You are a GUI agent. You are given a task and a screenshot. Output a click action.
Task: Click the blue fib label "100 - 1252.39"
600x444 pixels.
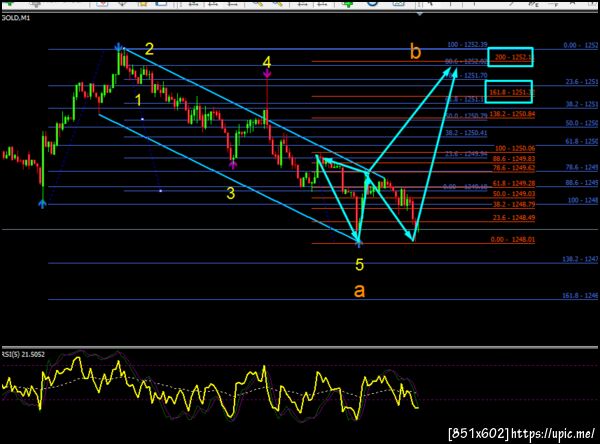(x=467, y=45)
